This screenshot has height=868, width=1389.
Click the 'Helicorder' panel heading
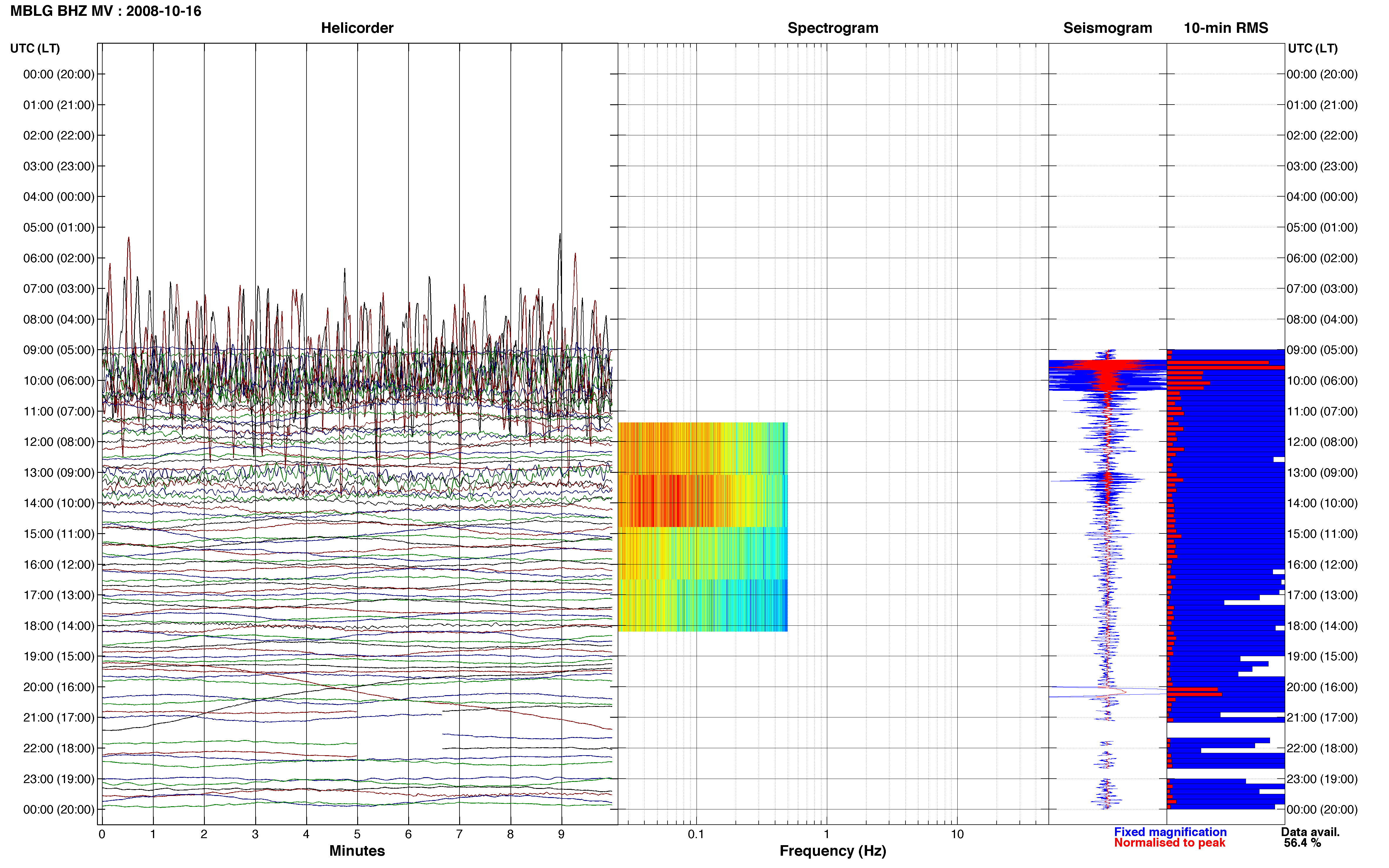click(x=357, y=28)
